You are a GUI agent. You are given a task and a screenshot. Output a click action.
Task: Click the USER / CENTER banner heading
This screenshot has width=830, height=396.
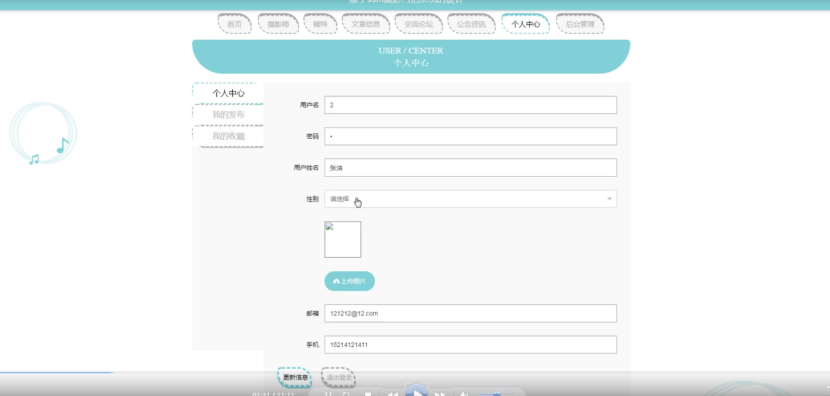tap(411, 51)
